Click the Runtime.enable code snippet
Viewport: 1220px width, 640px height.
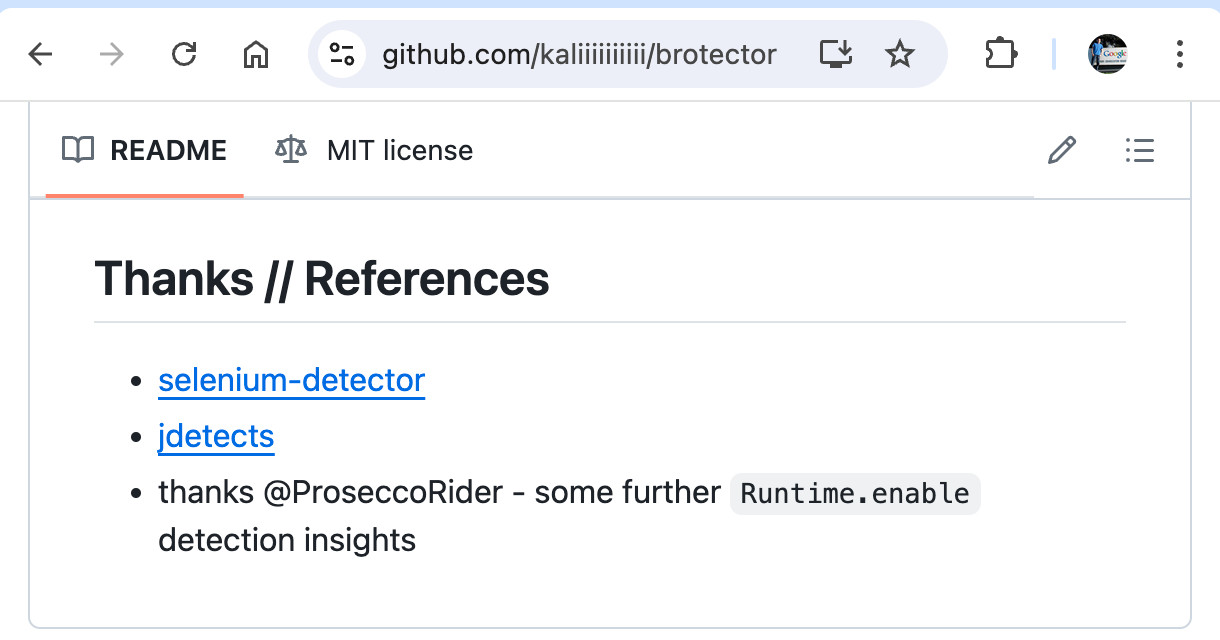[x=855, y=493]
